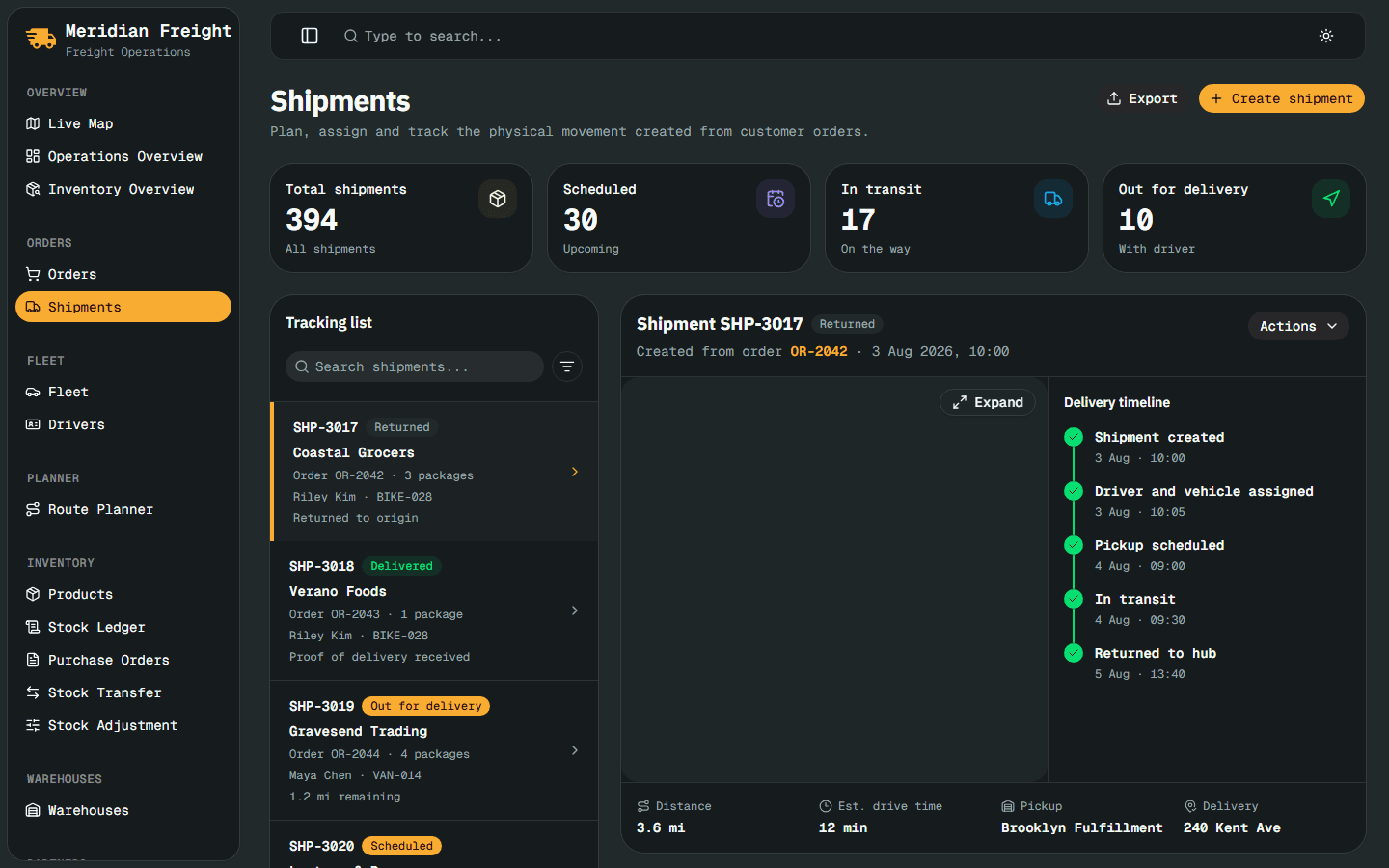The width and height of the screenshot is (1389, 868).
Task: Open Live Map from sidebar
Action: click(x=123, y=123)
